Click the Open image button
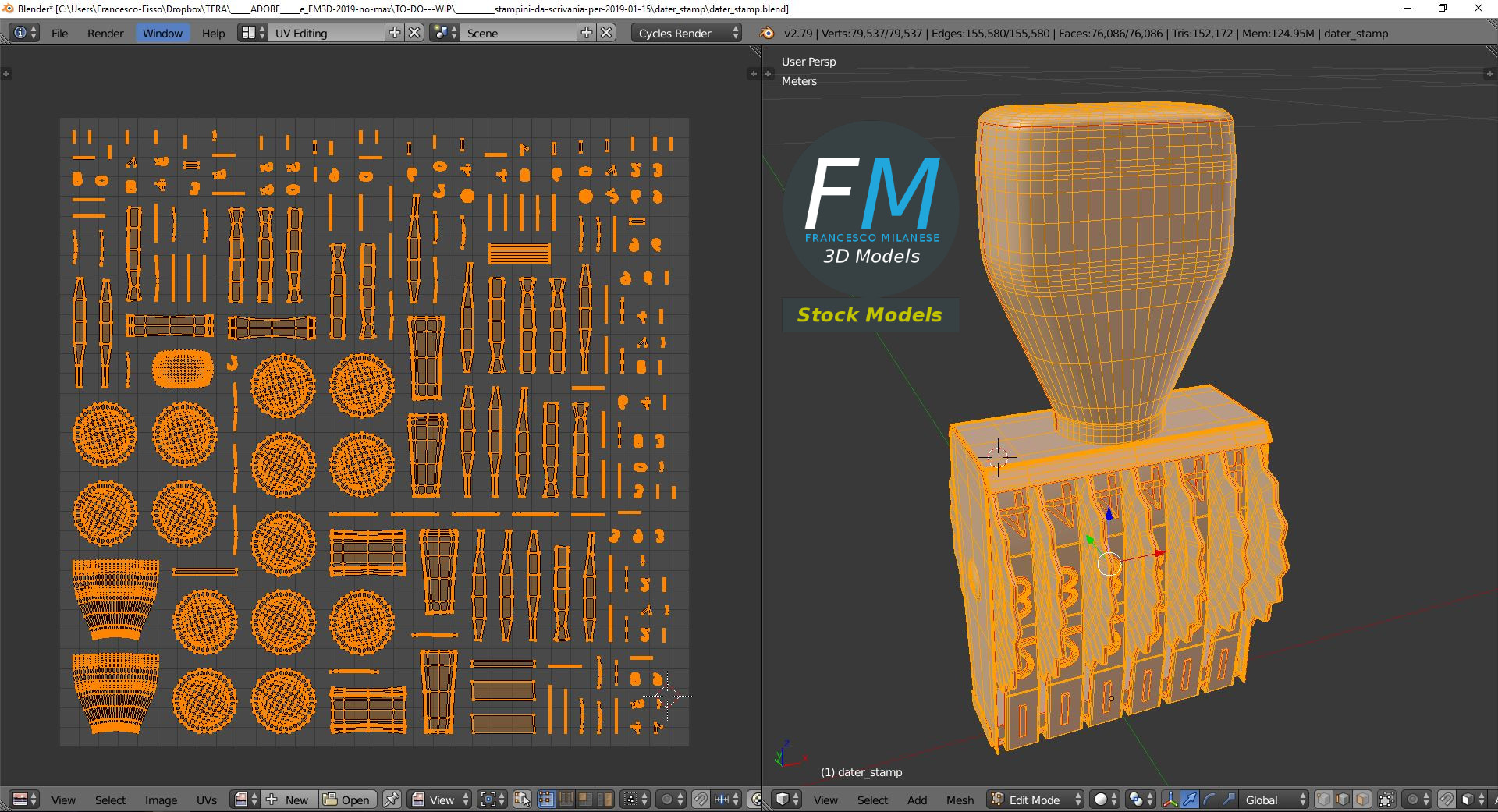Screen dimensions: 1498x812 point(347,800)
